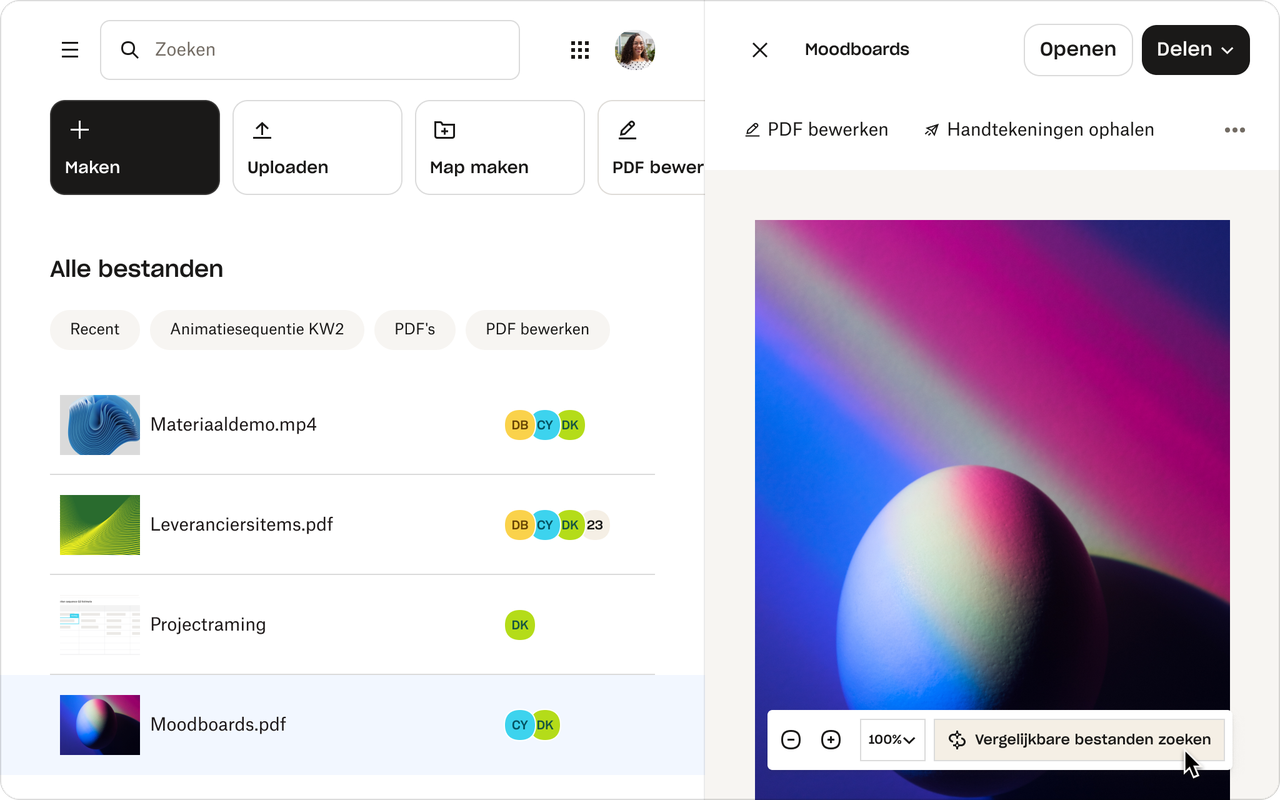Open the apps grid launcher

point(580,49)
